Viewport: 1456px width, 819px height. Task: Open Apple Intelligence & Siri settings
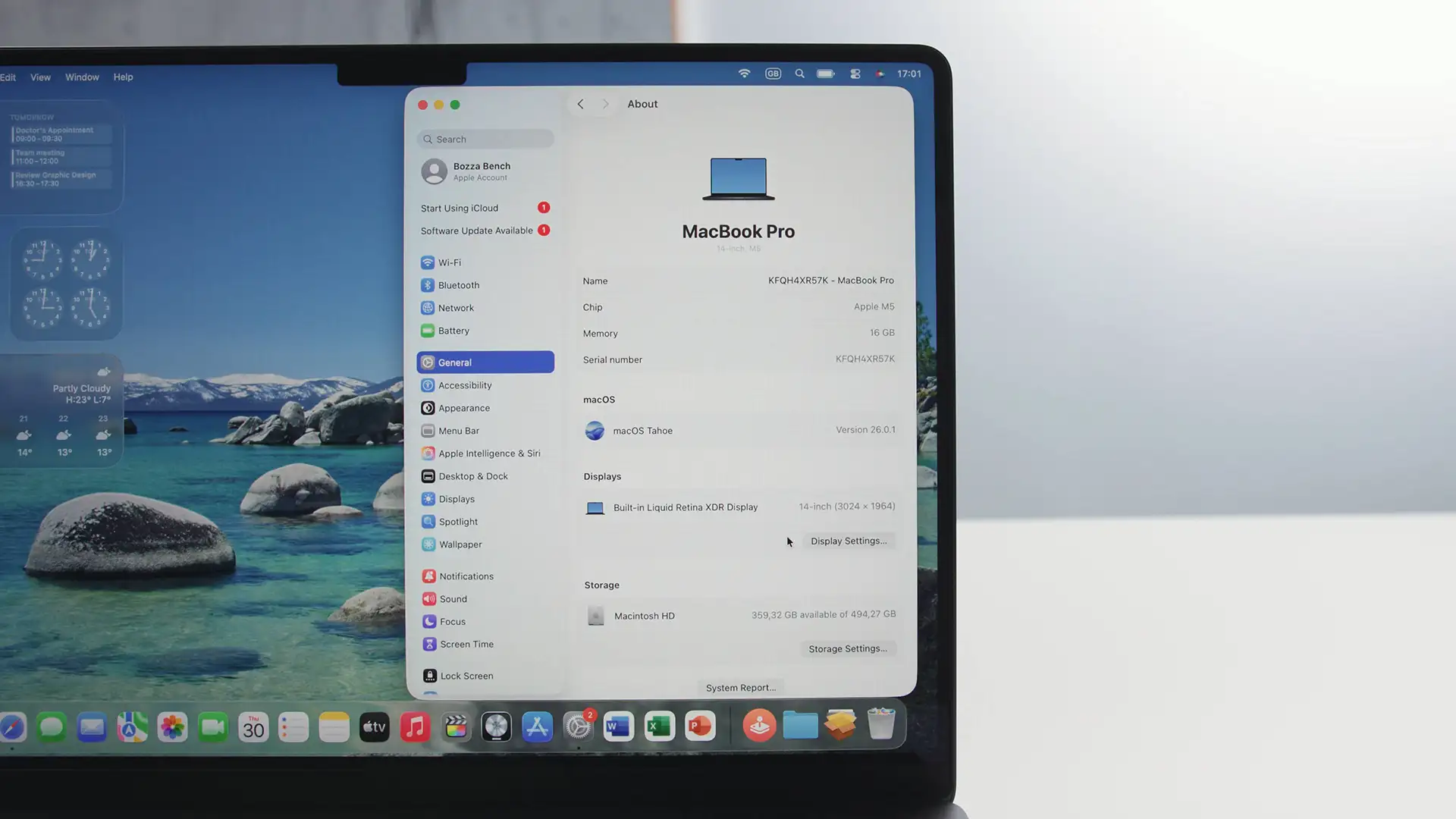pos(488,453)
